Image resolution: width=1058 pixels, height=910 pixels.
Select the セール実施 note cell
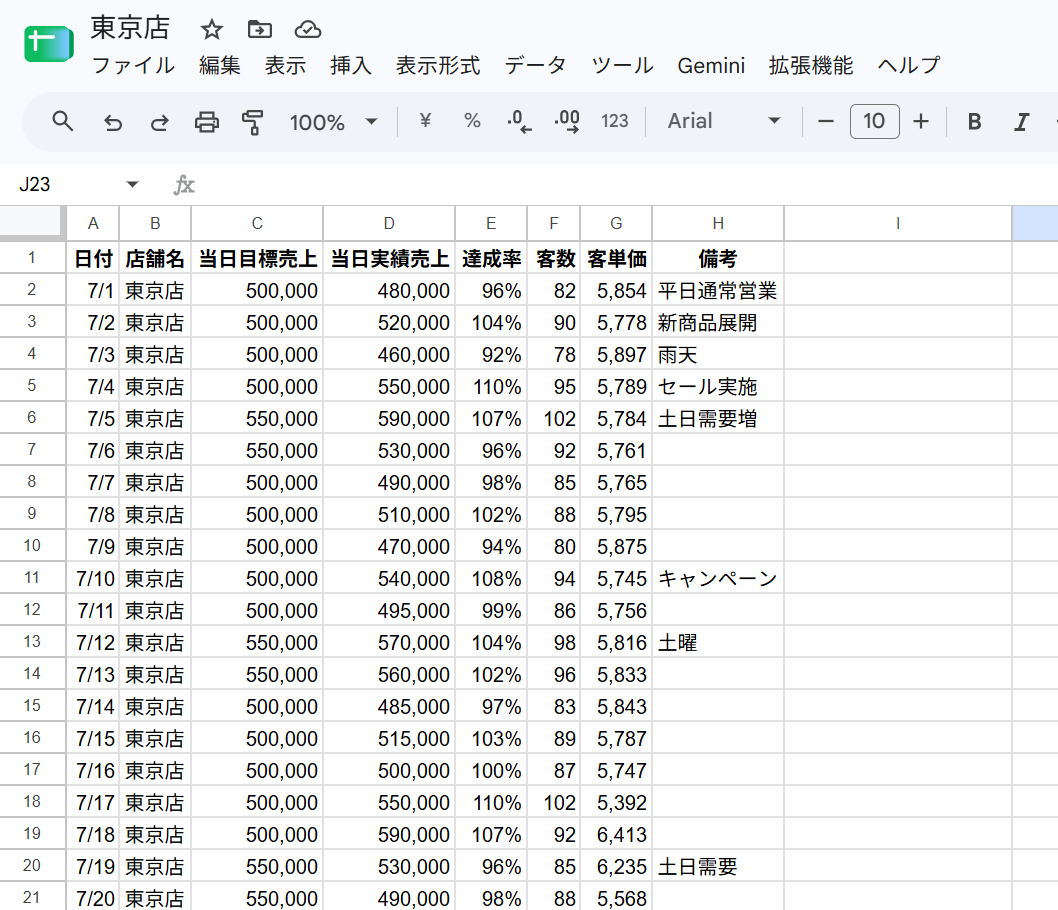pyautogui.click(x=718, y=387)
